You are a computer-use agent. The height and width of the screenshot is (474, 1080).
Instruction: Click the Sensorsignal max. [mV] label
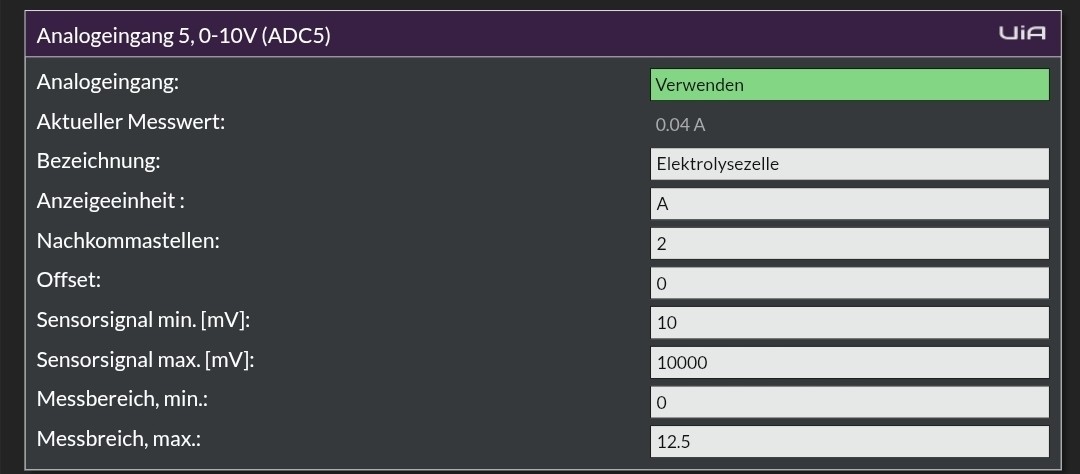[145, 360]
